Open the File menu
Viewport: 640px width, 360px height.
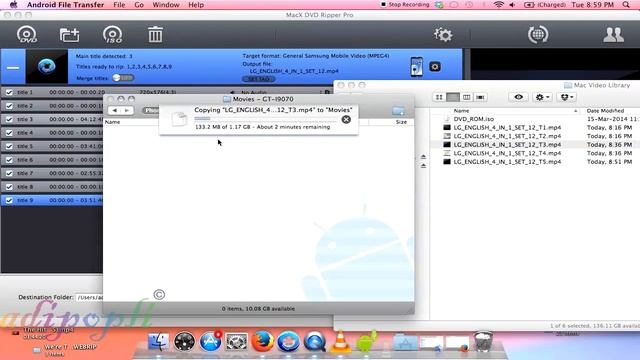pyautogui.click(x=119, y=5)
